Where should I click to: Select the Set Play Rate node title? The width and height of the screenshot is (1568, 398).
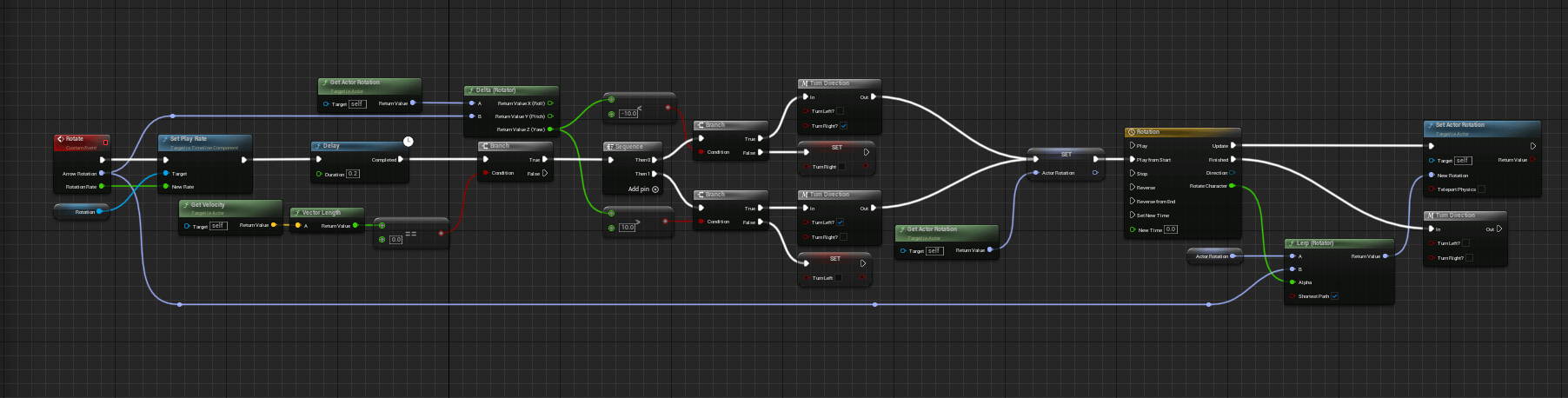[x=189, y=139]
